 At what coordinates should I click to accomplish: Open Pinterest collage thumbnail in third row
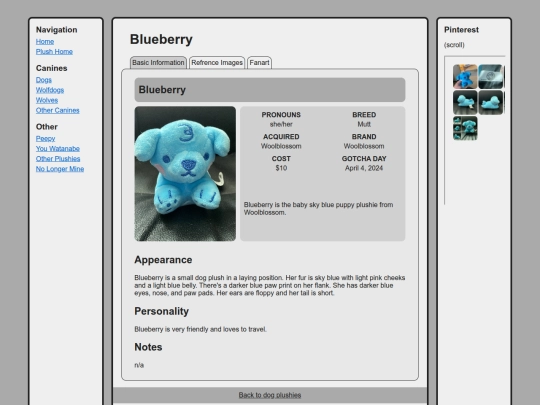465,128
